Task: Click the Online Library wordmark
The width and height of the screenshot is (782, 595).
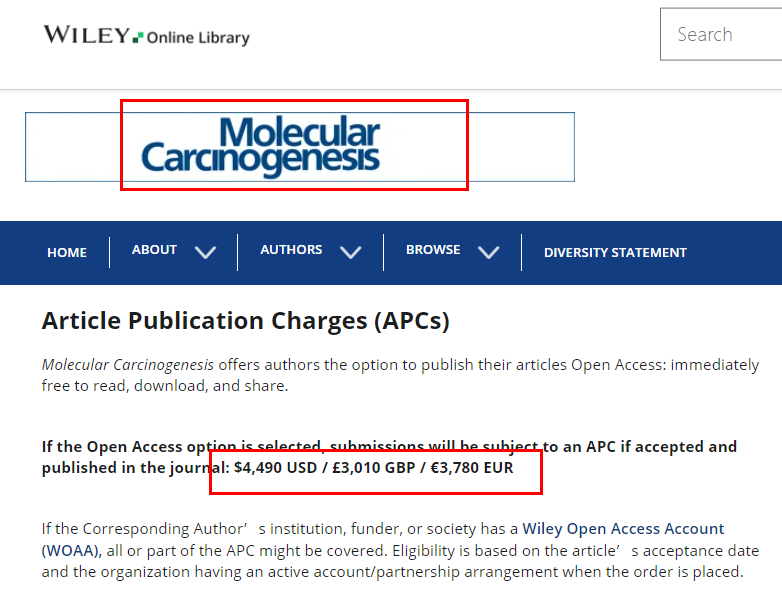Action: click(x=198, y=38)
